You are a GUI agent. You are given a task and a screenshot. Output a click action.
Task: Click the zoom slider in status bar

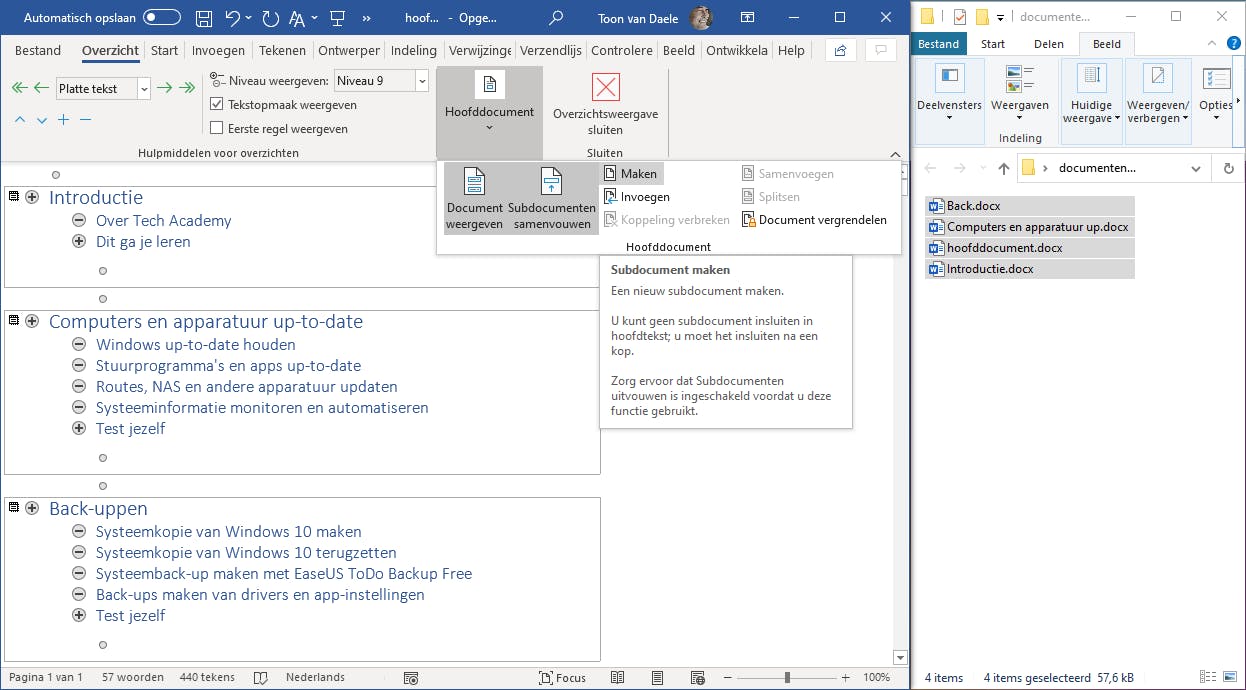click(x=787, y=678)
